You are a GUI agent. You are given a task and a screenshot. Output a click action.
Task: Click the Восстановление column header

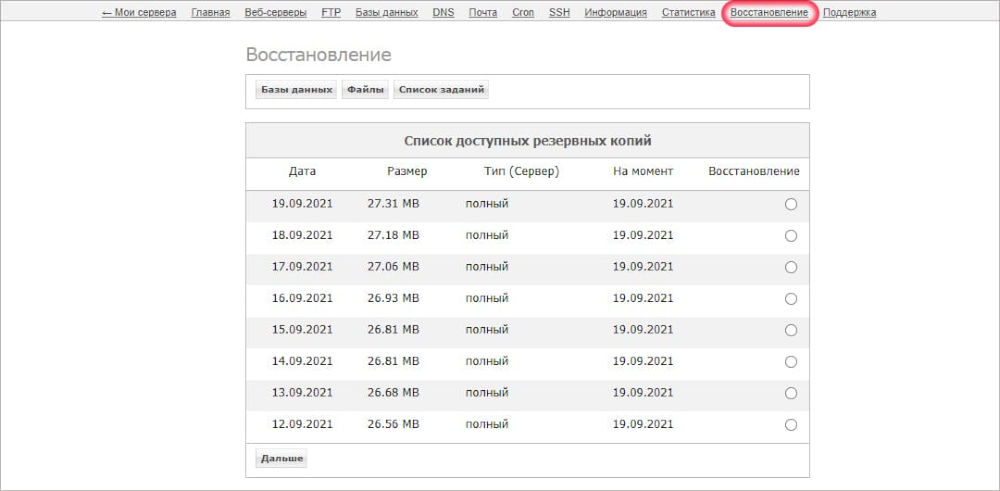pos(754,172)
